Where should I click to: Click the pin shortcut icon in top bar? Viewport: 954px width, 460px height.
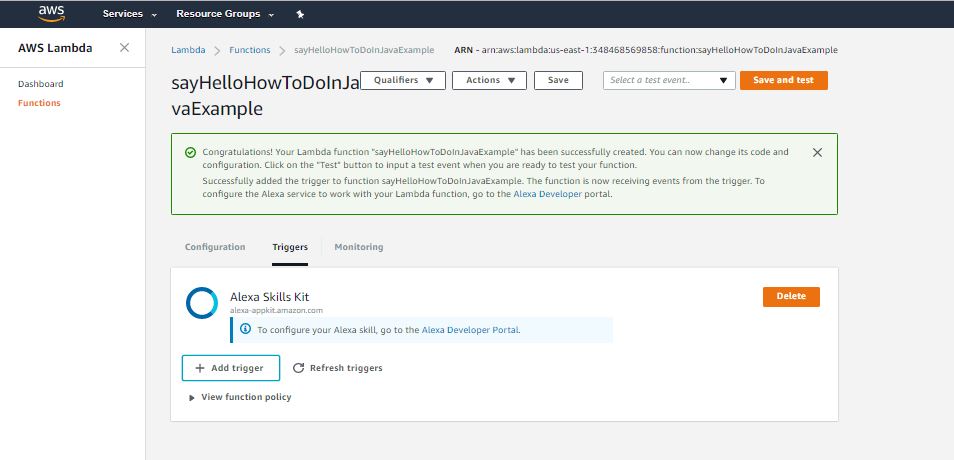[300, 14]
